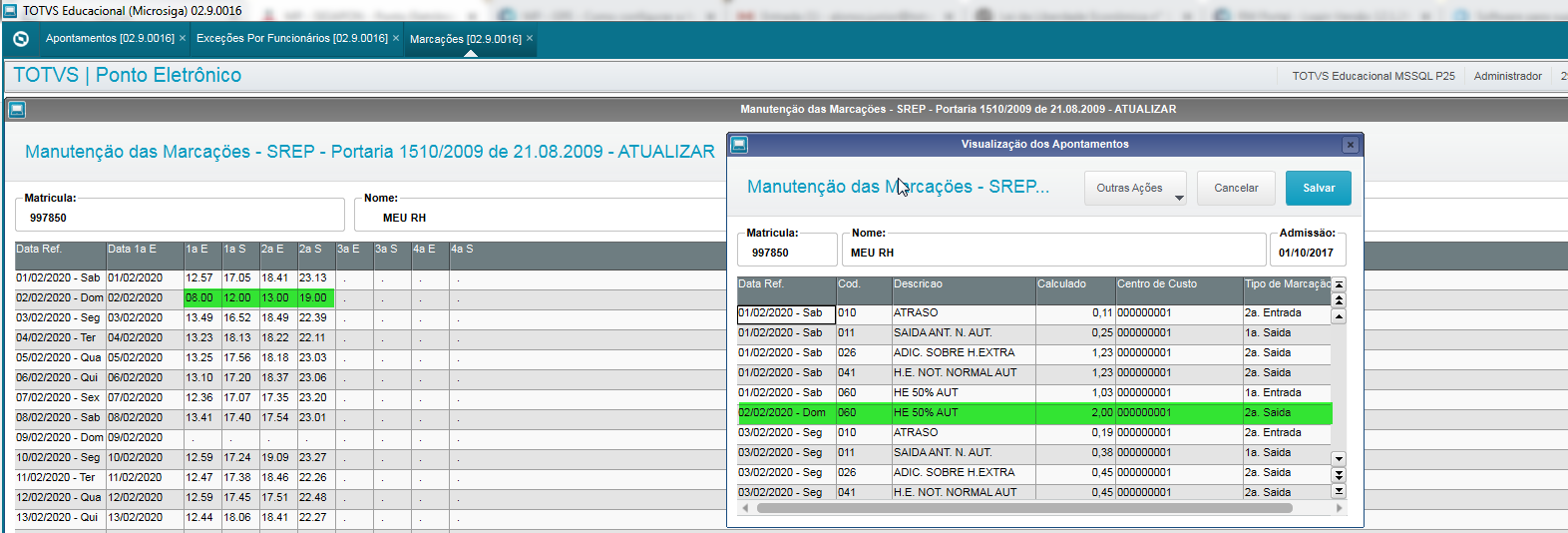Click the 05/02/2020 - Qua row in background grid

370,358
